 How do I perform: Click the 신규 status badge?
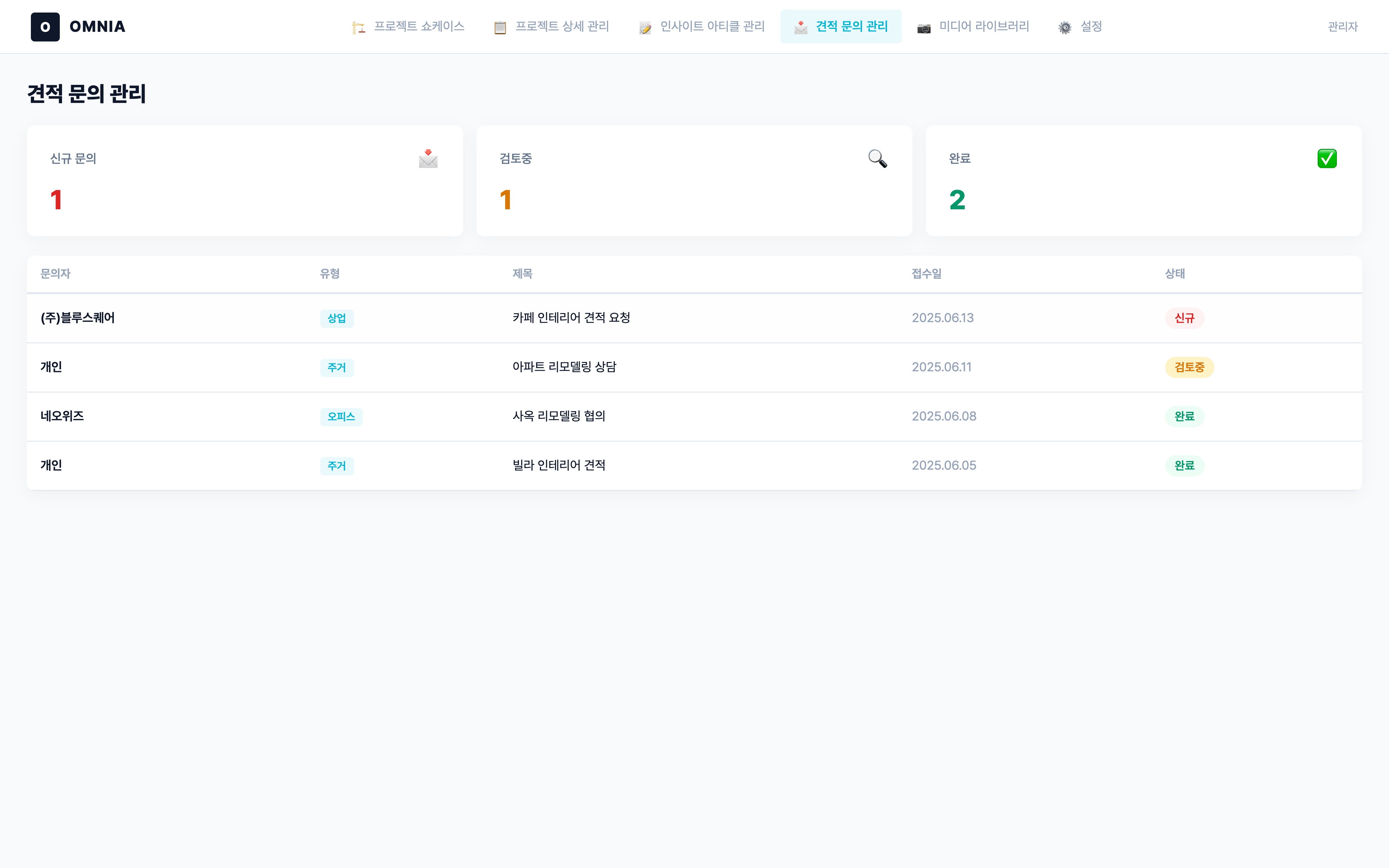point(1184,318)
